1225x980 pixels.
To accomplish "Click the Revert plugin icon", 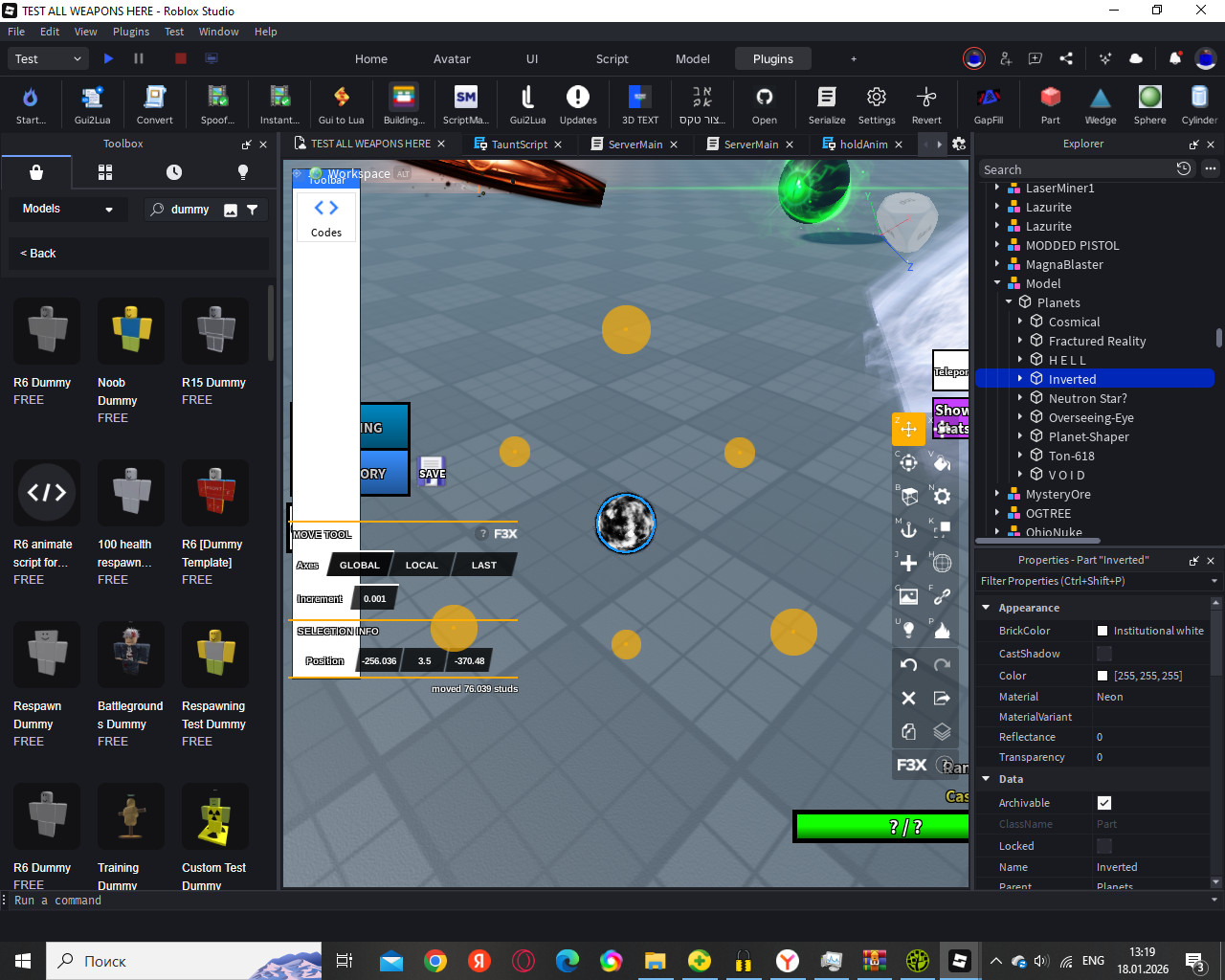I will [x=926, y=104].
